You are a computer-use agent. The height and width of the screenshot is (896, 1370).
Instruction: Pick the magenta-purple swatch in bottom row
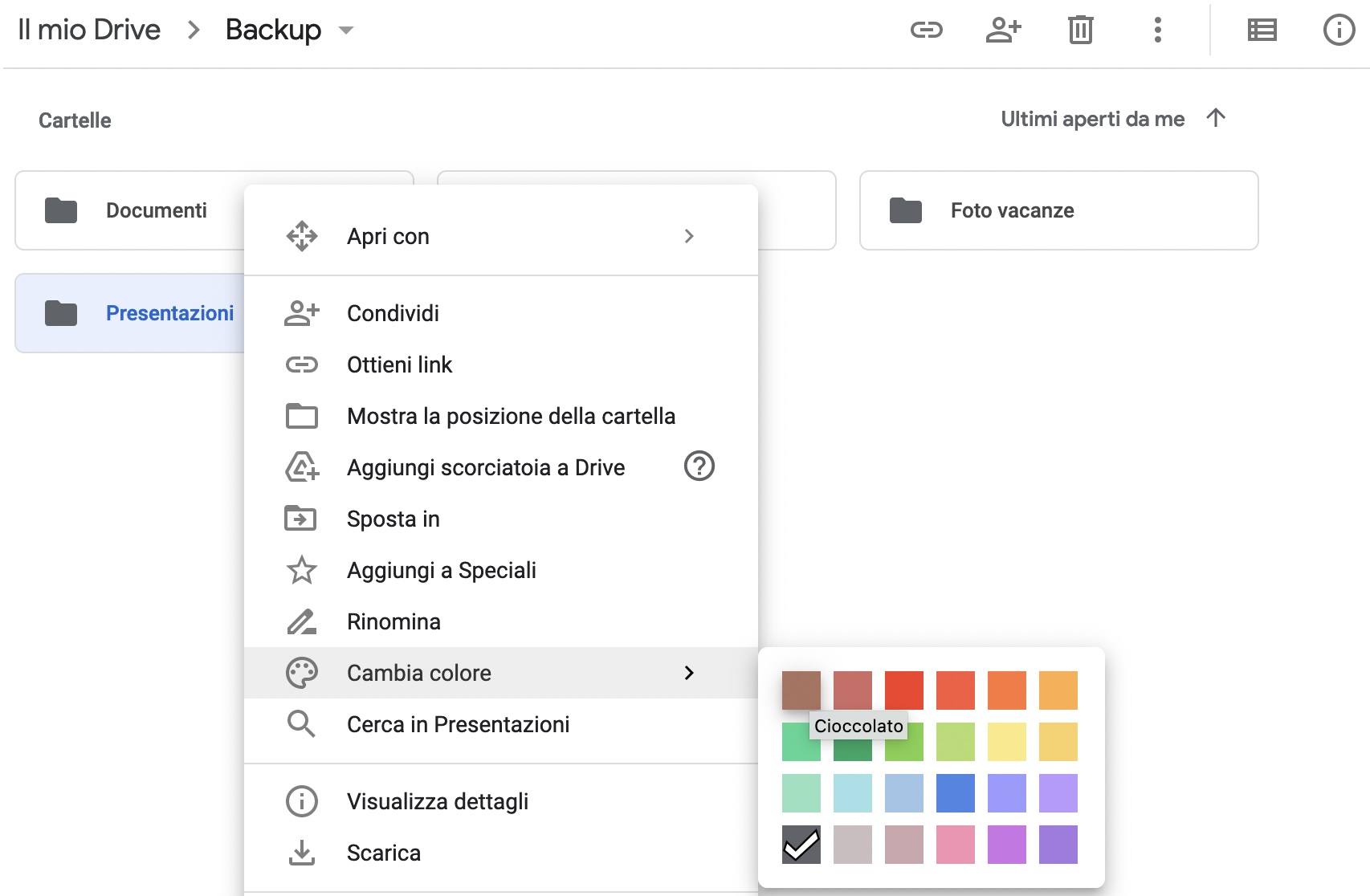click(1007, 845)
